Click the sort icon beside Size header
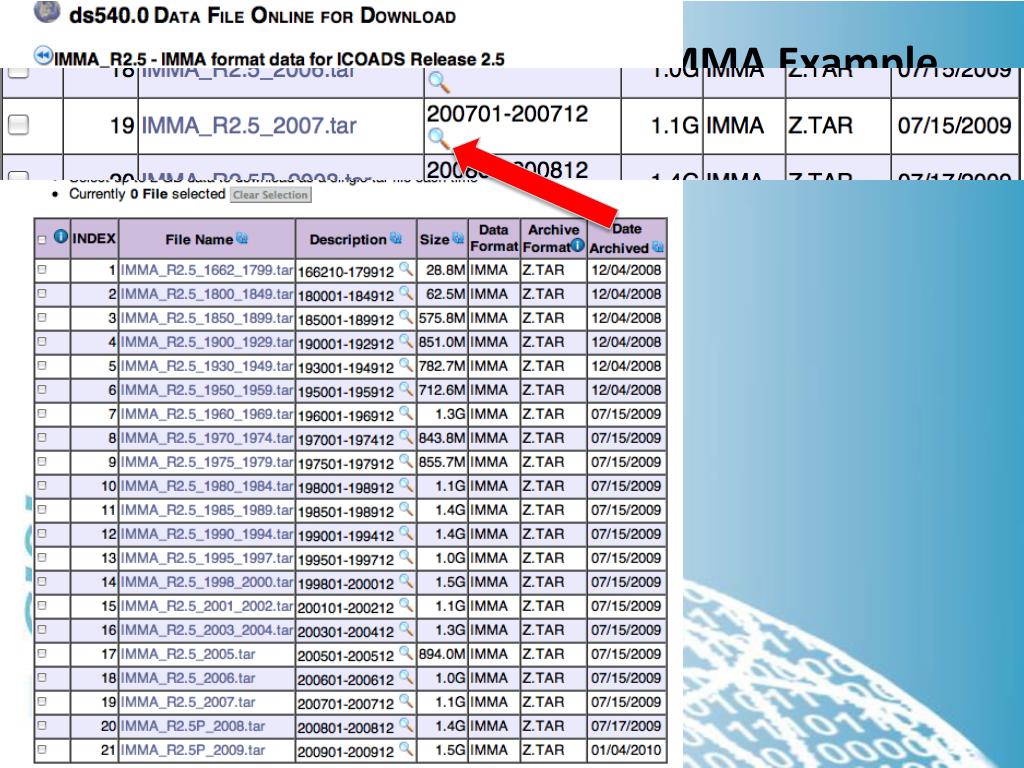The width and height of the screenshot is (1024, 768). [x=458, y=238]
